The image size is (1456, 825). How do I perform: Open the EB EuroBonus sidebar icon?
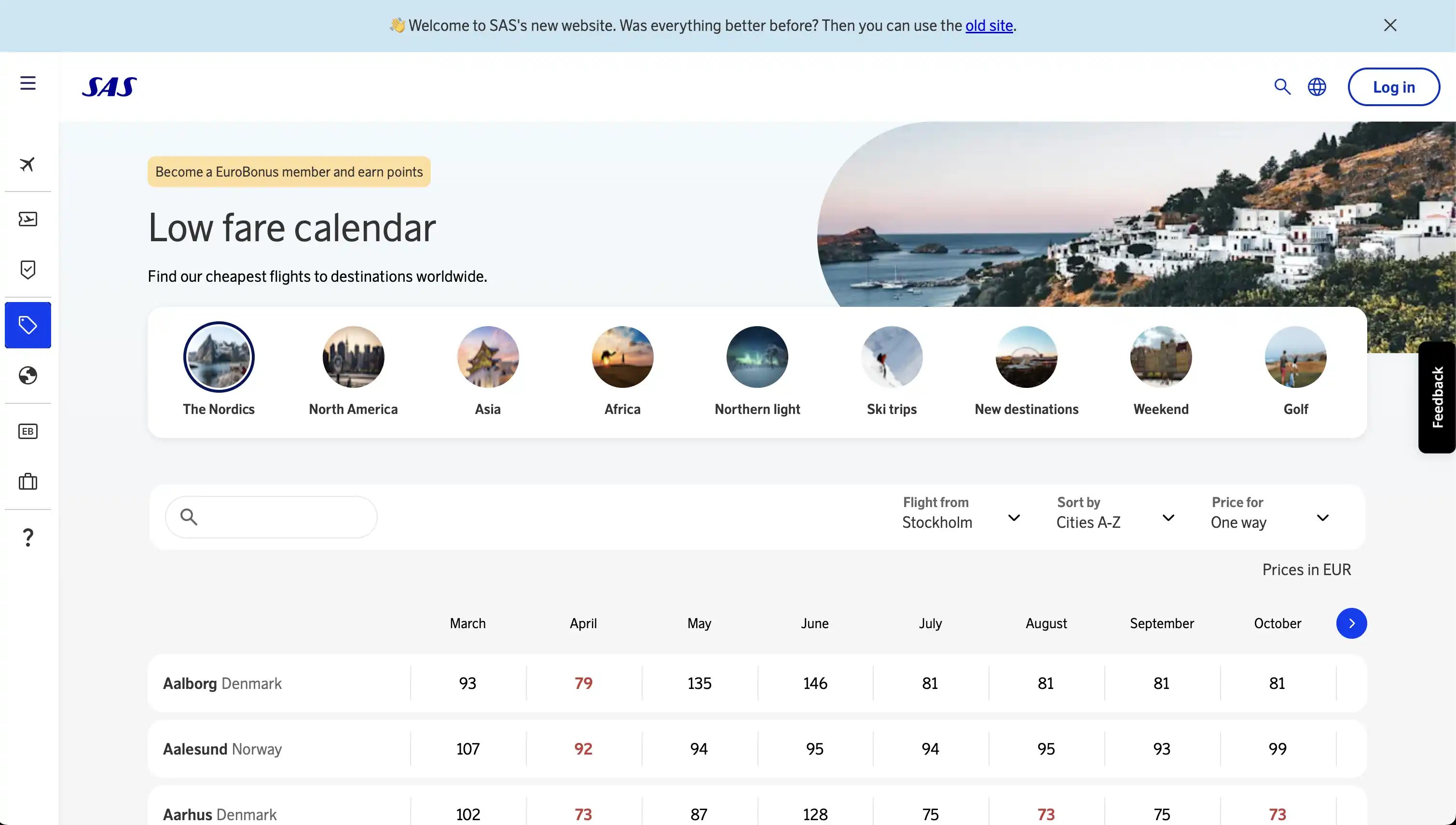28,431
